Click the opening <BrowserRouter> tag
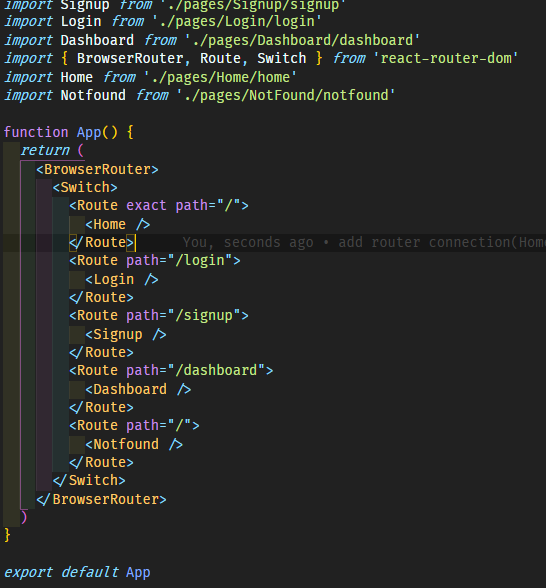Image resolution: width=546 pixels, height=588 pixels. click(97, 169)
